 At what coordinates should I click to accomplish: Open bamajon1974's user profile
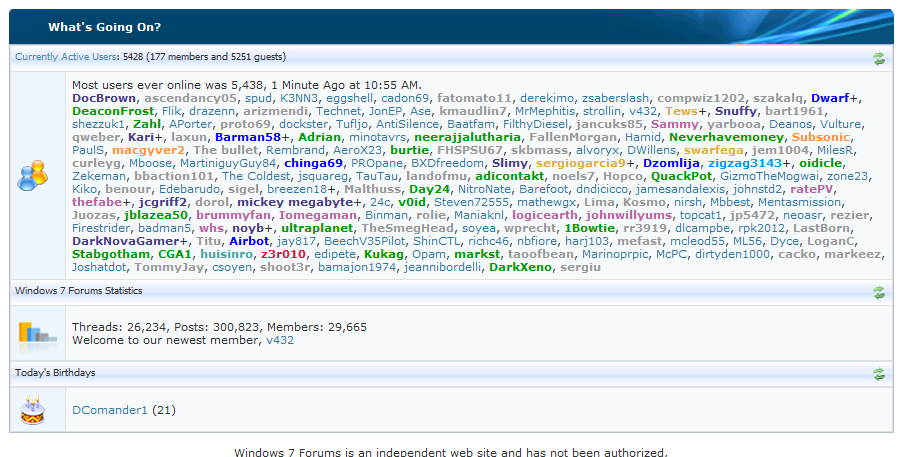[x=358, y=267]
